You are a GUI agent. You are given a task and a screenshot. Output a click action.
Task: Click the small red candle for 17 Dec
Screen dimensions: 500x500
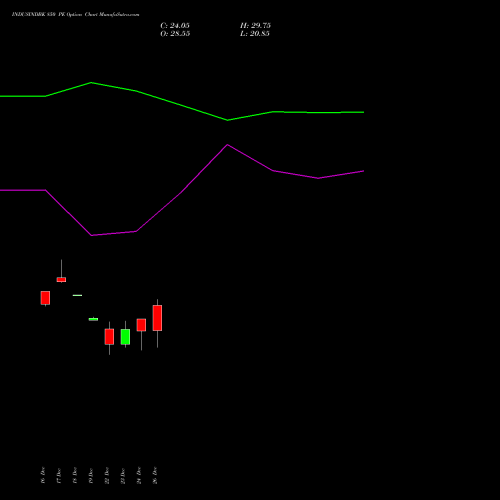(x=61, y=280)
